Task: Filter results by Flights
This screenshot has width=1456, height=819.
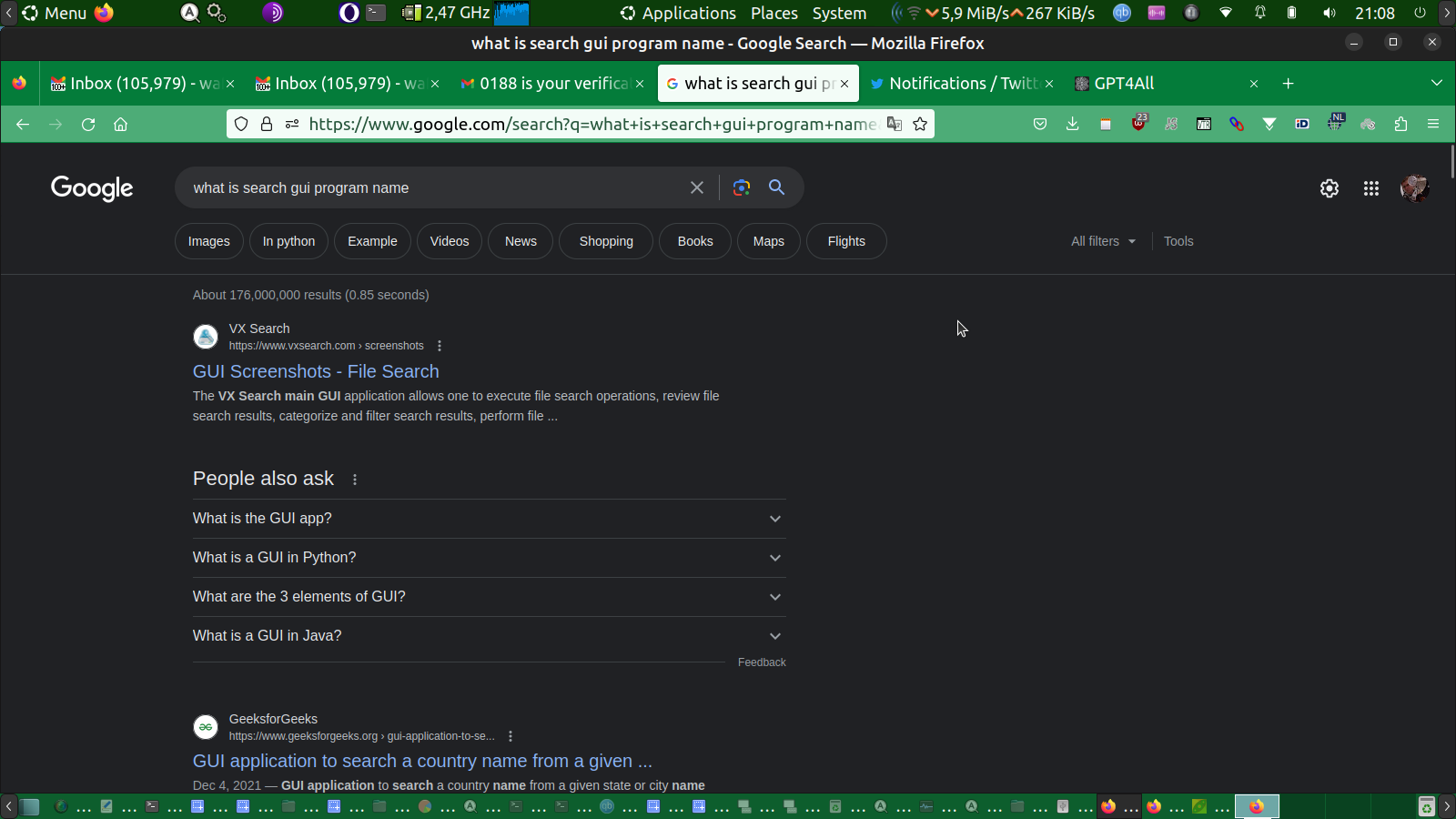Action: 846,241
